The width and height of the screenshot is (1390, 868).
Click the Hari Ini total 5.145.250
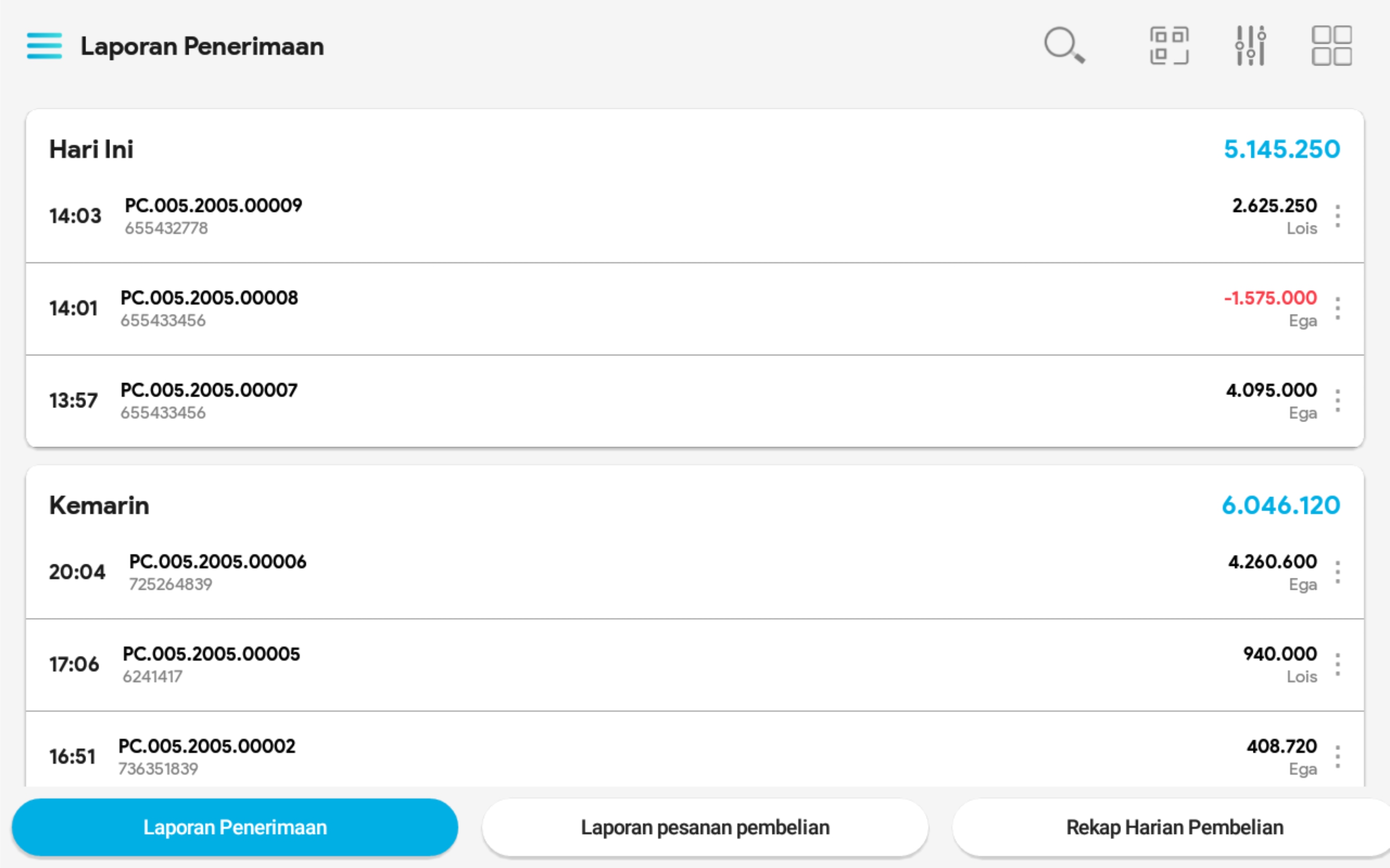coord(1282,149)
